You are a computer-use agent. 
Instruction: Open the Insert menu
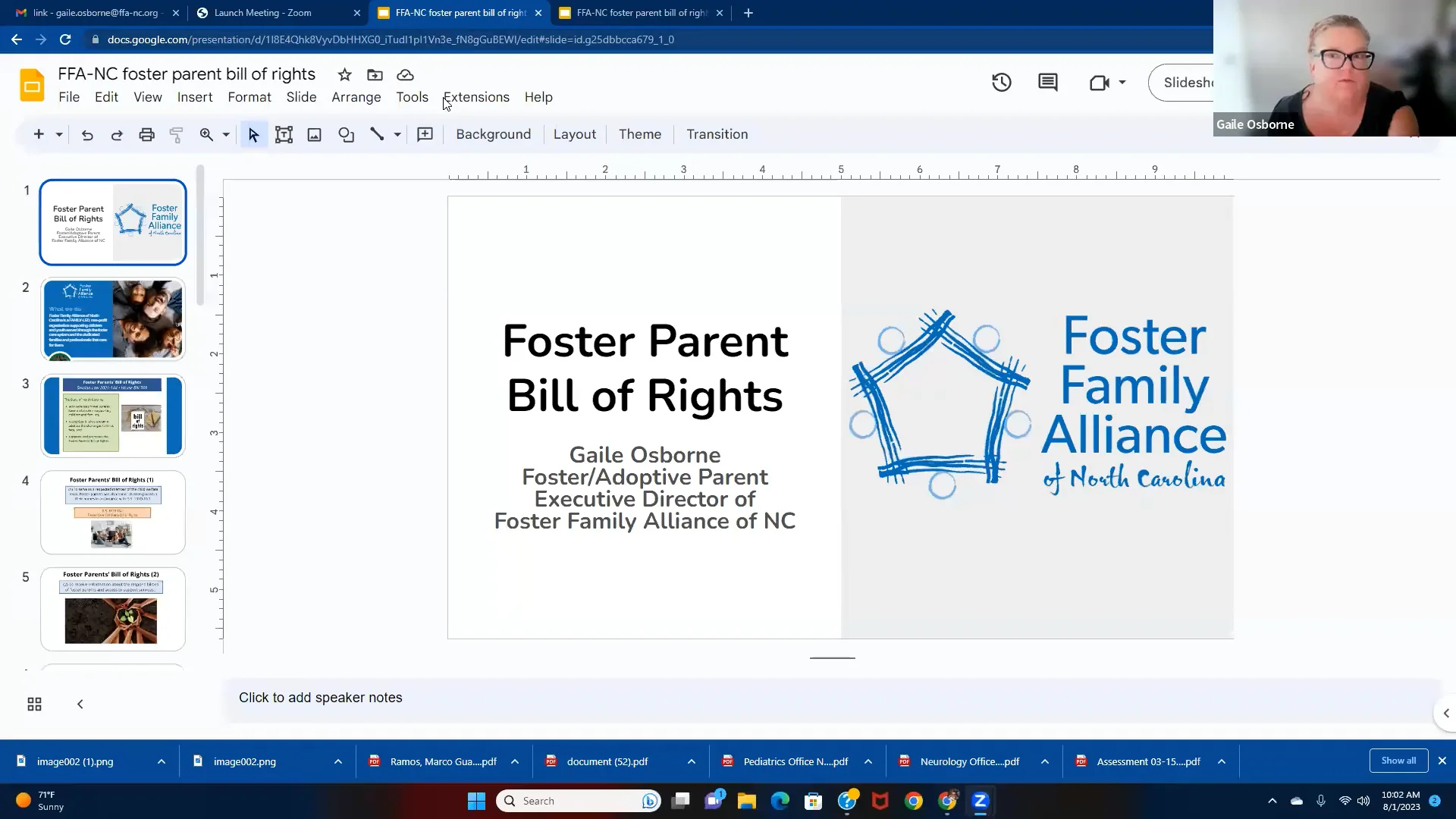coord(194,97)
